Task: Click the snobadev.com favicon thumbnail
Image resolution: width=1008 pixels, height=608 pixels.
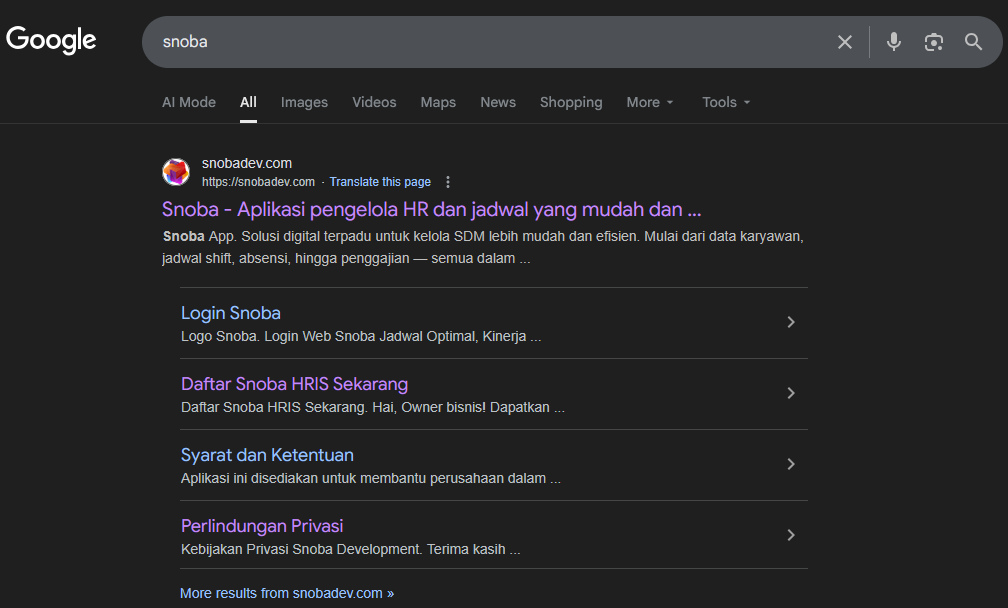Action: pyautogui.click(x=176, y=172)
